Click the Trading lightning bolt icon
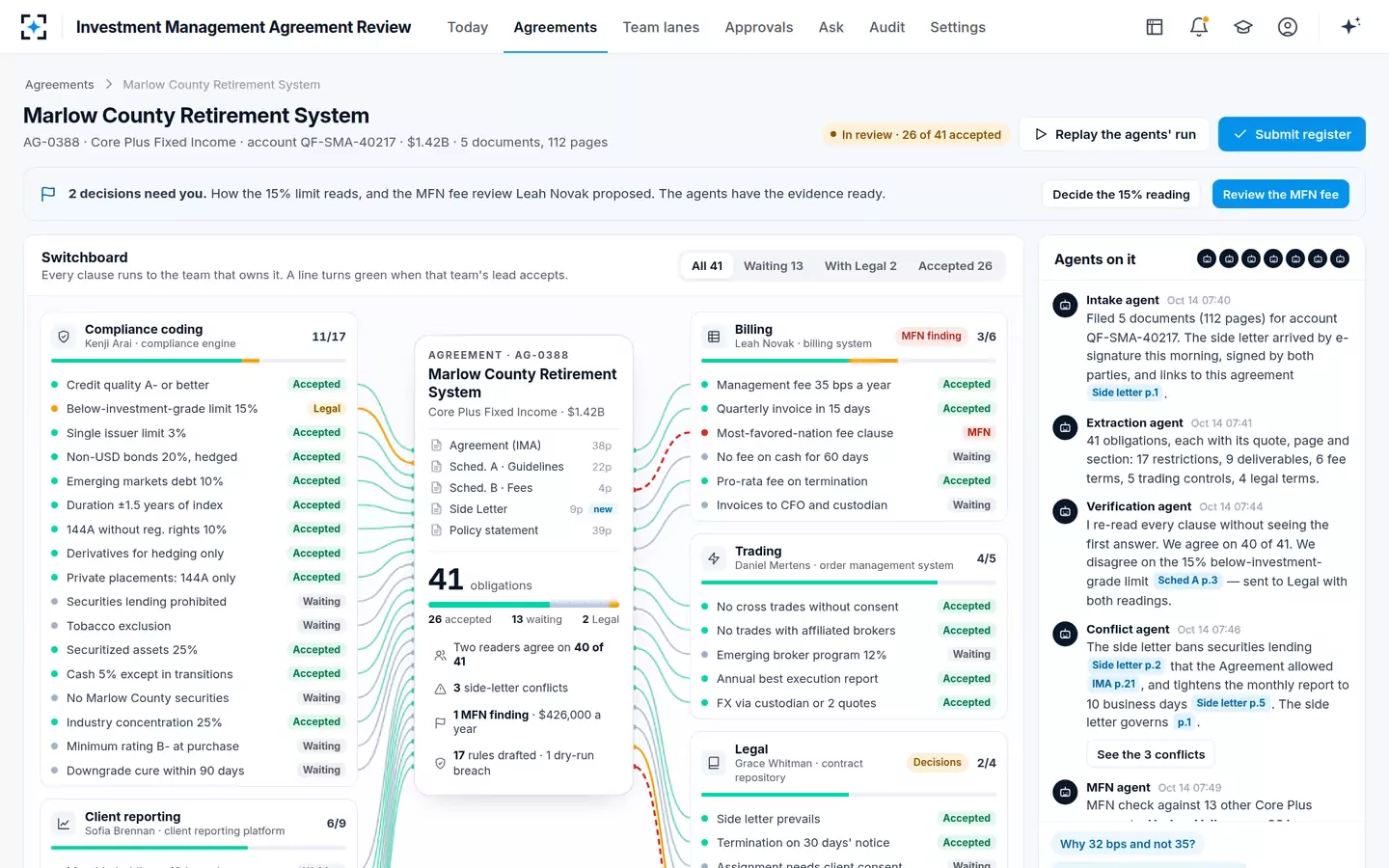1389x868 pixels. tap(714, 558)
